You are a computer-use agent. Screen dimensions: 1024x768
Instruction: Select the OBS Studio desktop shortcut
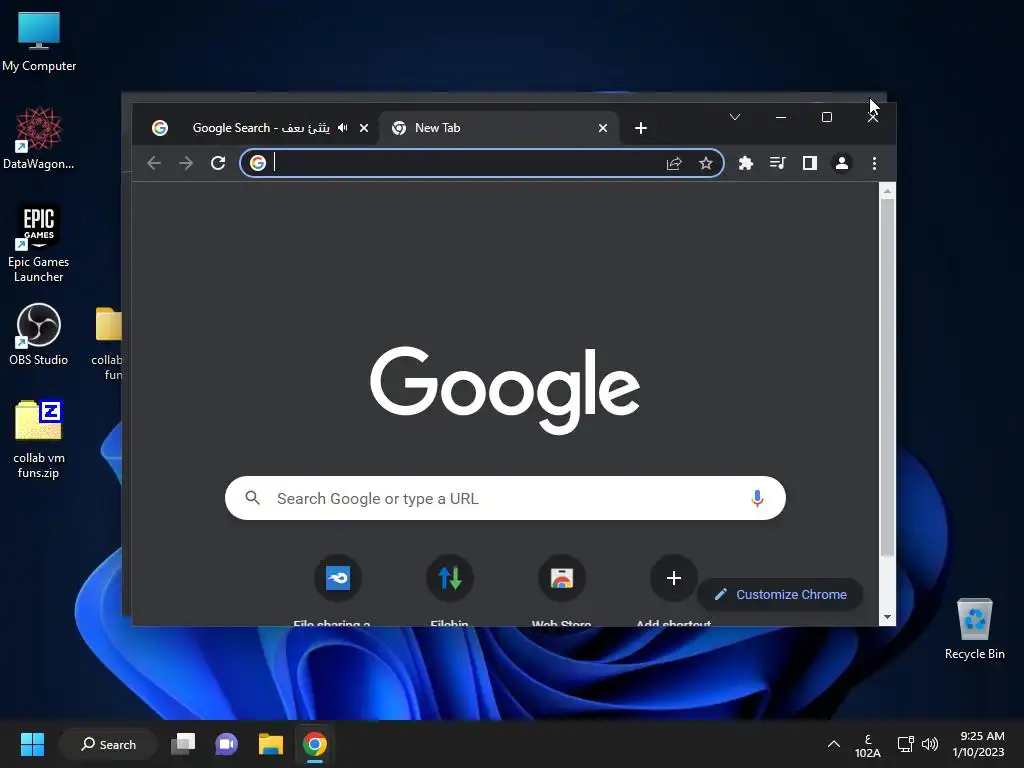[x=39, y=334]
